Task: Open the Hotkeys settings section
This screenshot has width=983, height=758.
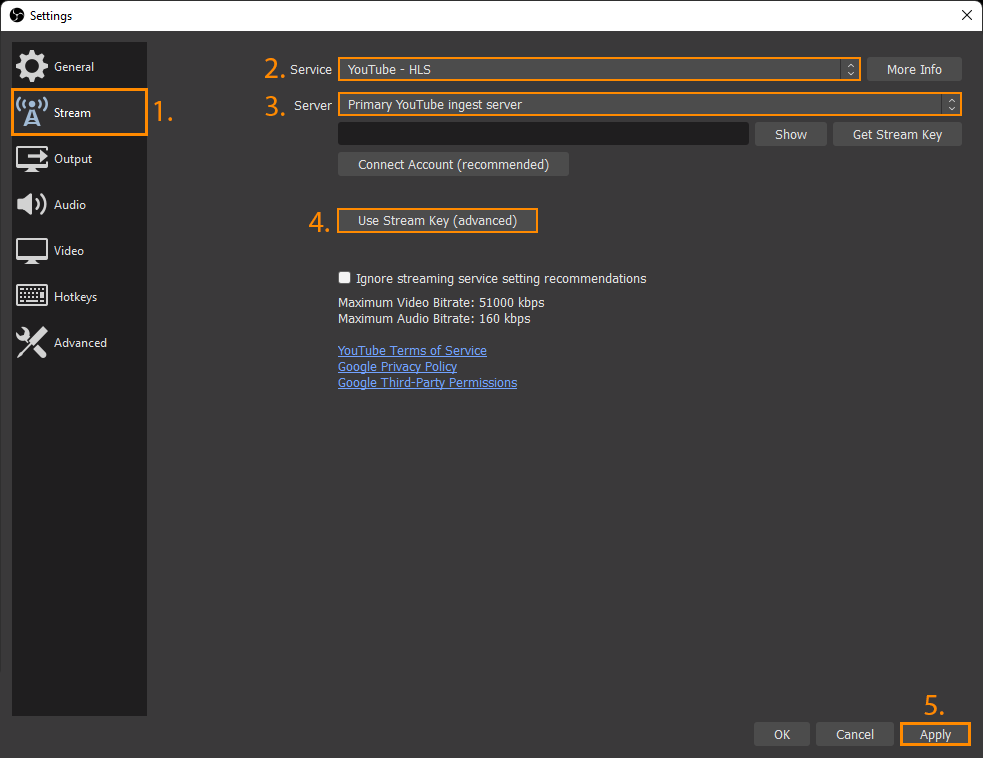Action: tap(79, 297)
